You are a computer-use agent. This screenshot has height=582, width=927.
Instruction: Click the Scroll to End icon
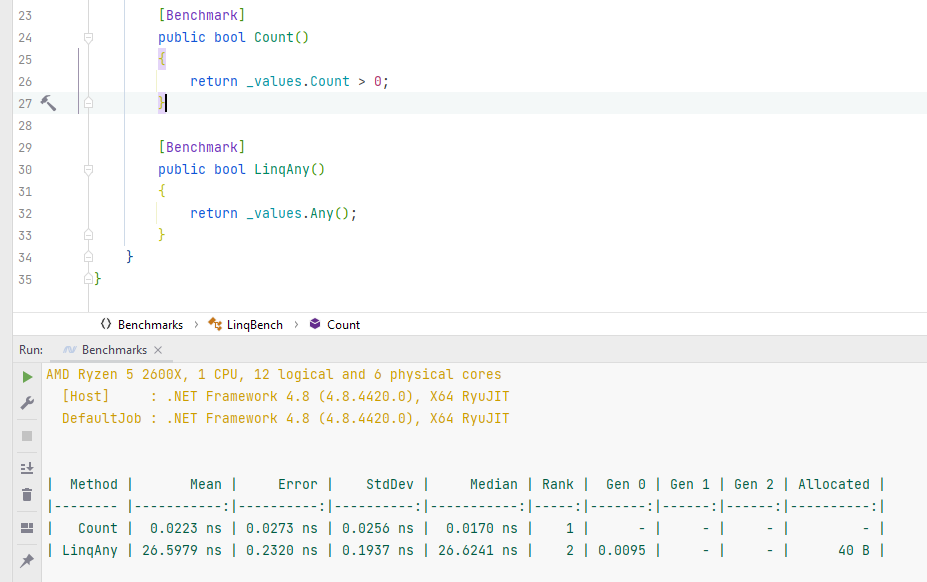pos(27,468)
